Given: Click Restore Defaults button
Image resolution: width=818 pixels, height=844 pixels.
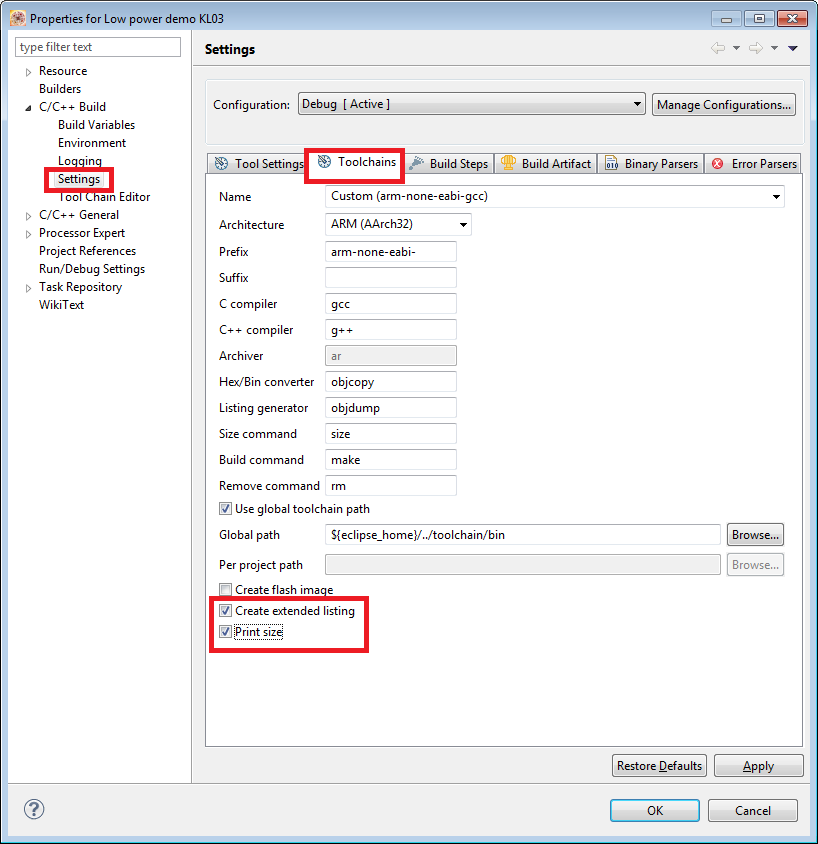Looking at the screenshot, I should coord(659,765).
